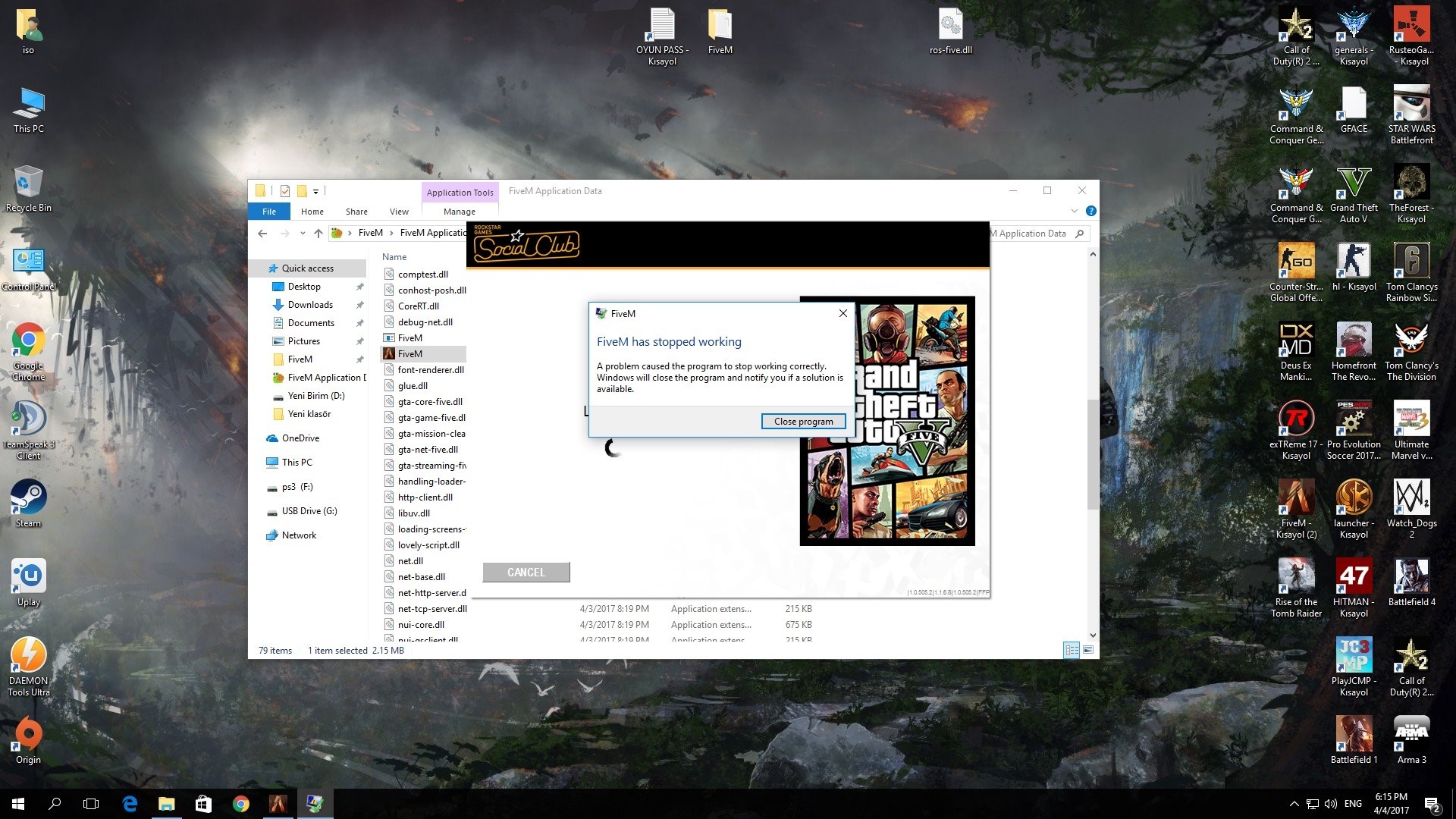Go up one folder level arrow

[x=318, y=234]
